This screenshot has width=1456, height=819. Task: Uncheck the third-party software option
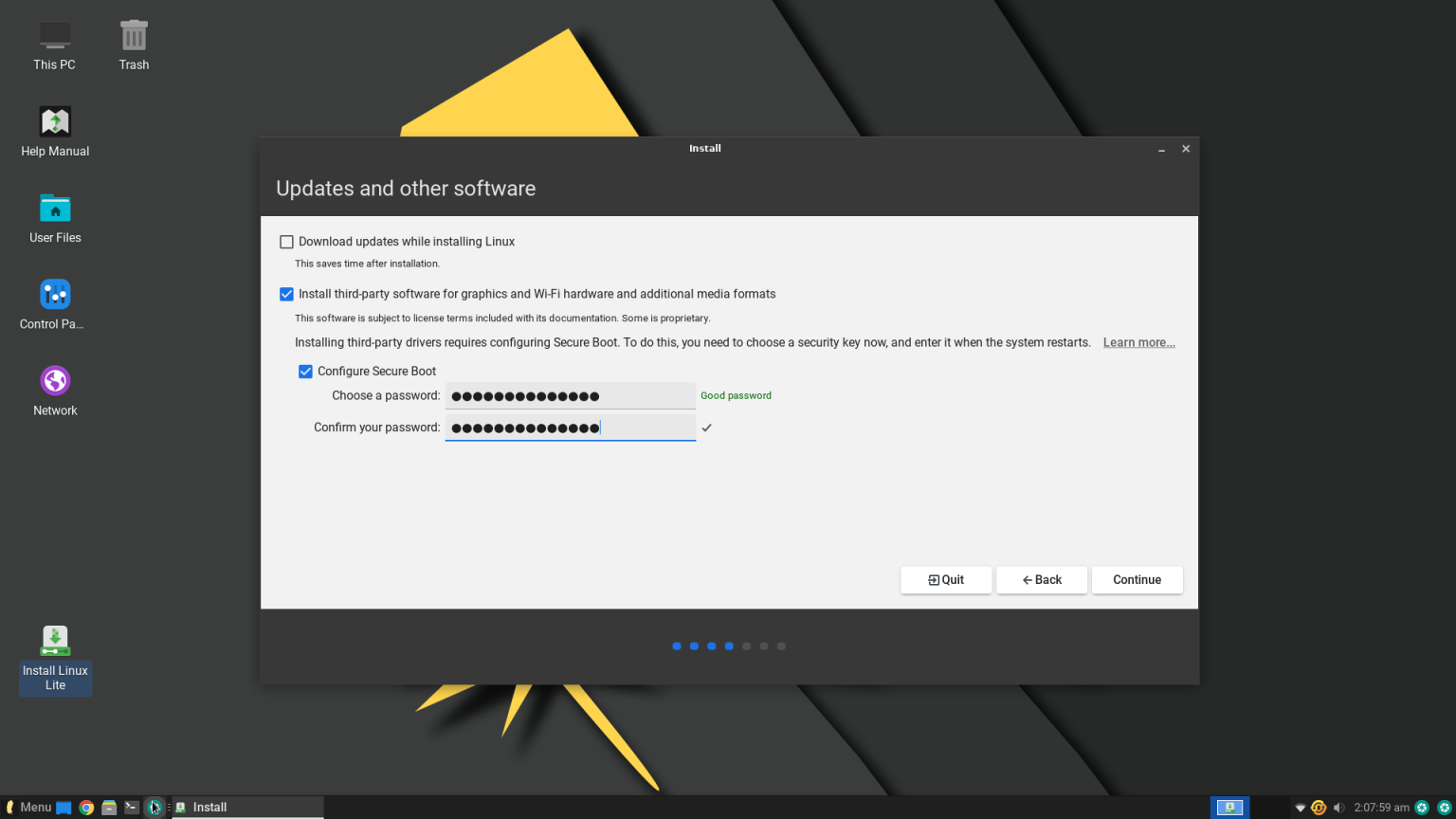(286, 294)
